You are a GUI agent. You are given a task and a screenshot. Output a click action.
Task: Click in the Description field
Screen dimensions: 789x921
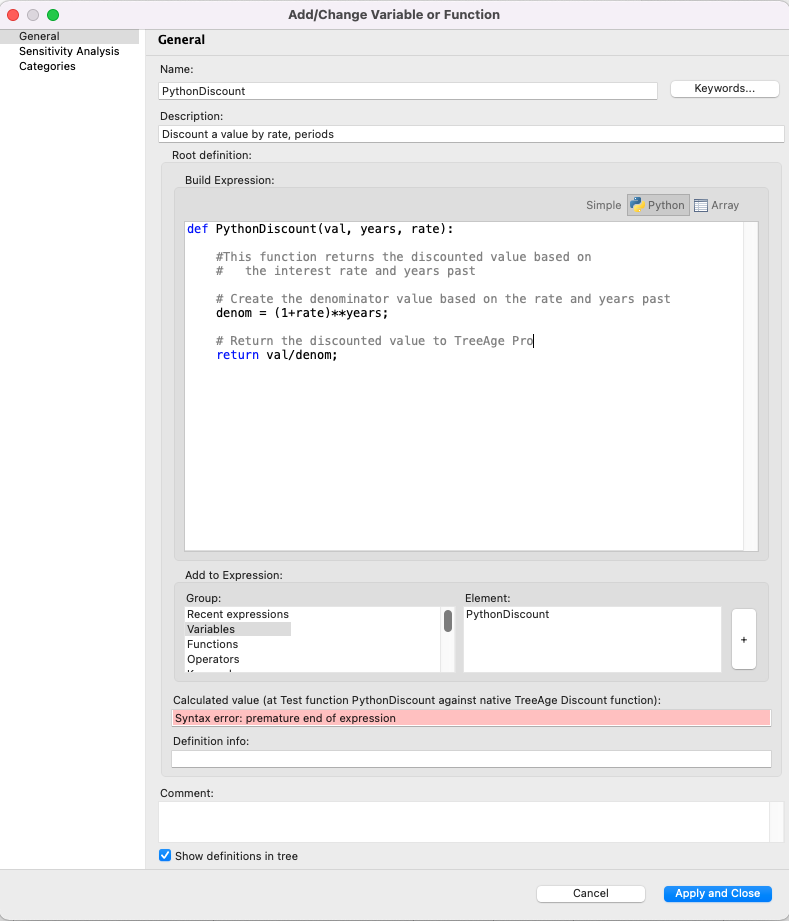[x=470, y=134]
